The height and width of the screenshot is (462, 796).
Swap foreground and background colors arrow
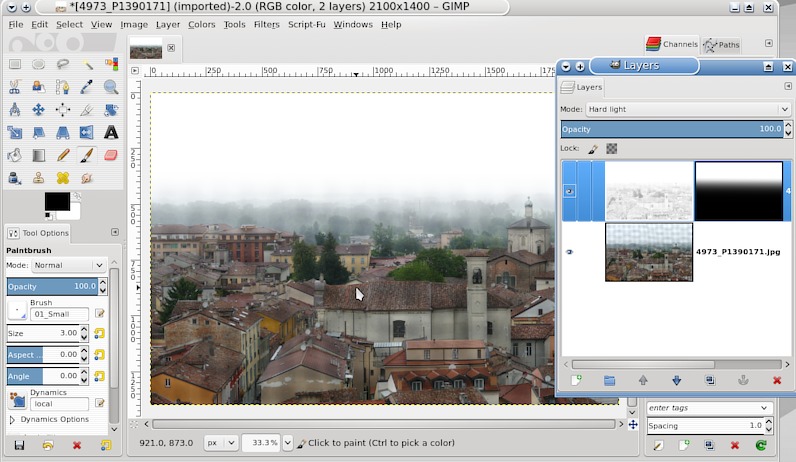(x=77, y=195)
